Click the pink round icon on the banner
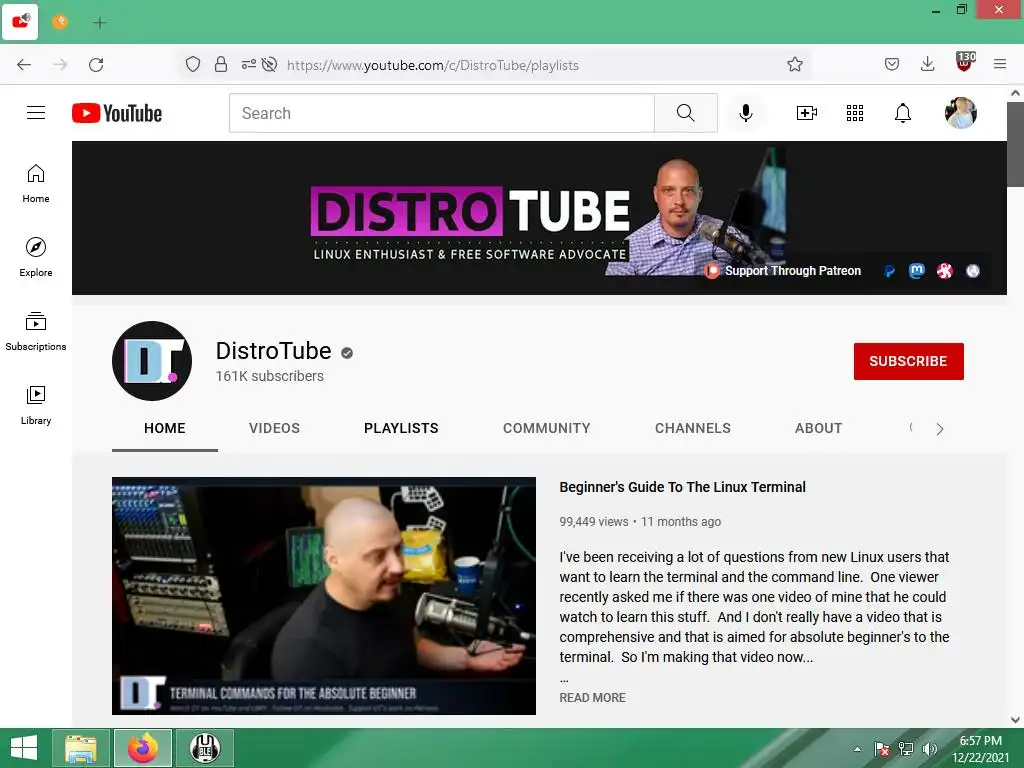The height and width of the screenshot is (768, 1024). pos(944,270)
